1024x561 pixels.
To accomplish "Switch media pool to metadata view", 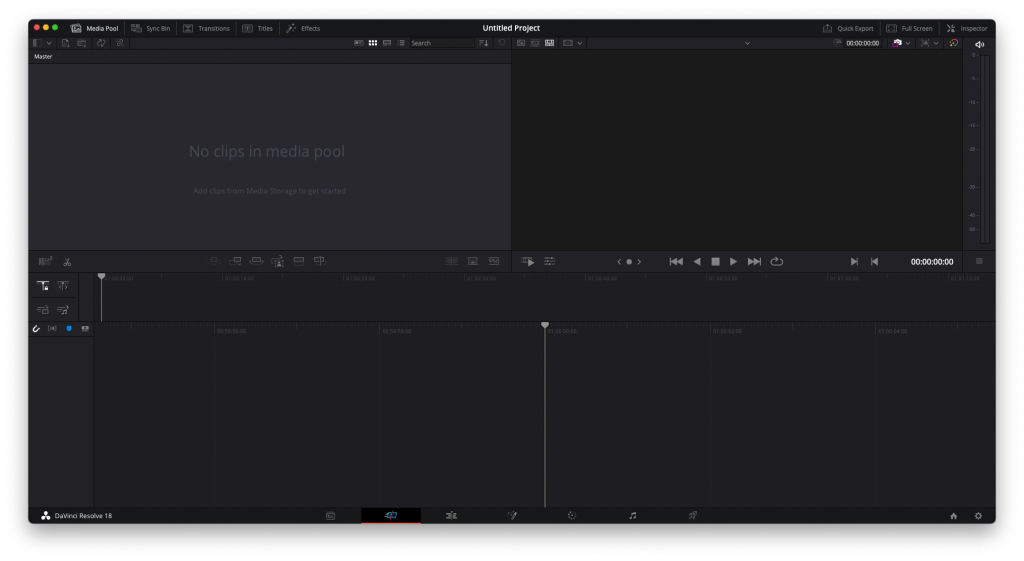I will click(359, 43).
